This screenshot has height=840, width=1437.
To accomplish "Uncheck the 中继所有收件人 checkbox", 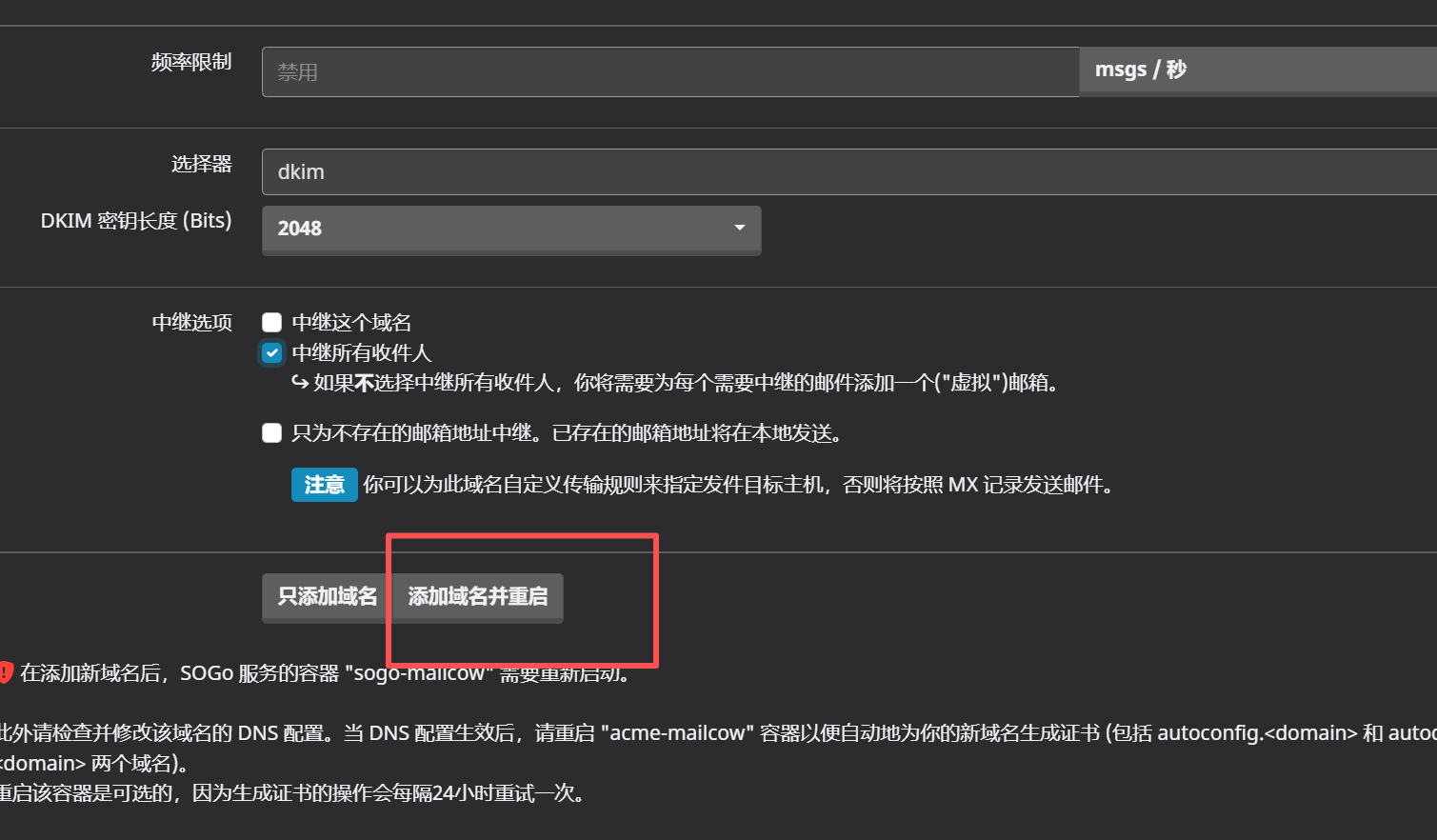I will click(272, 353).
